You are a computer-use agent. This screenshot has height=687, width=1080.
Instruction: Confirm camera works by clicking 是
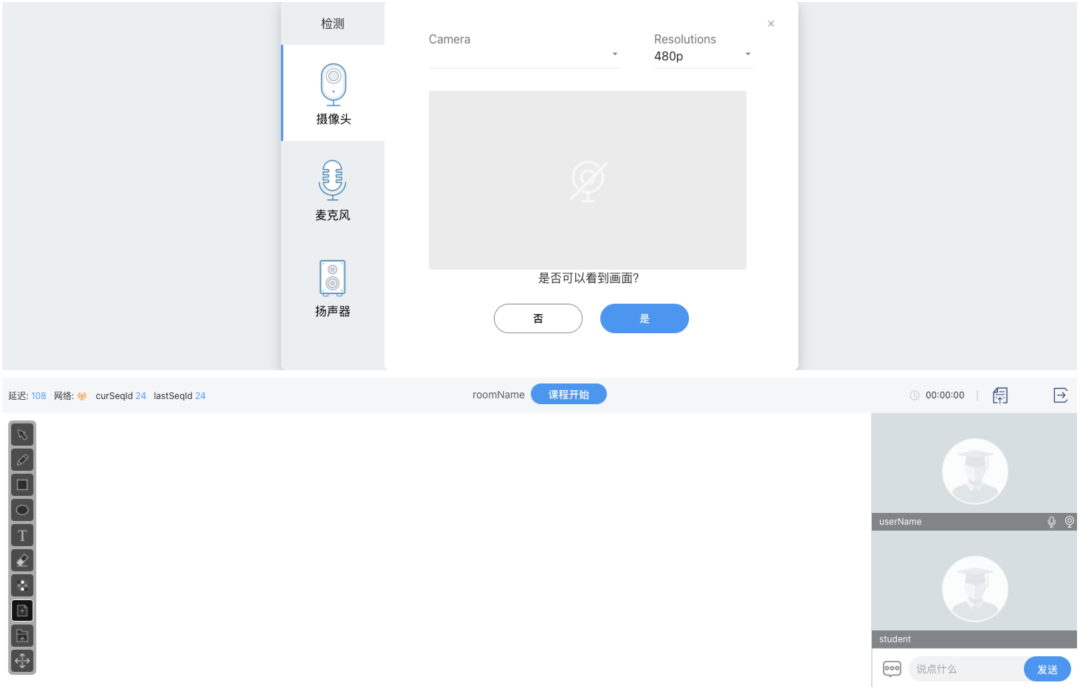tap(644, 318)
